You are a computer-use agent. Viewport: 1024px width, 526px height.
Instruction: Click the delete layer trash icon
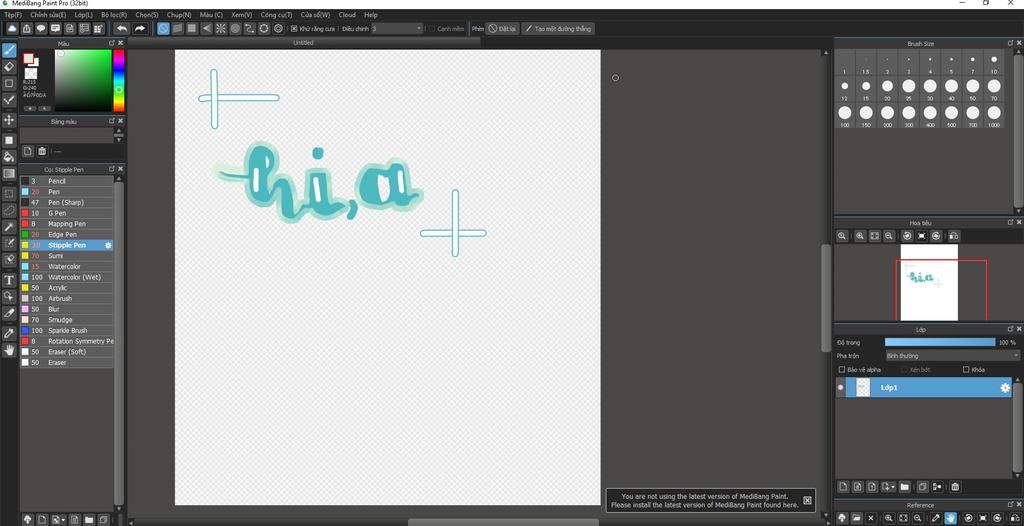pyautogui.click(x=955, y=487)
